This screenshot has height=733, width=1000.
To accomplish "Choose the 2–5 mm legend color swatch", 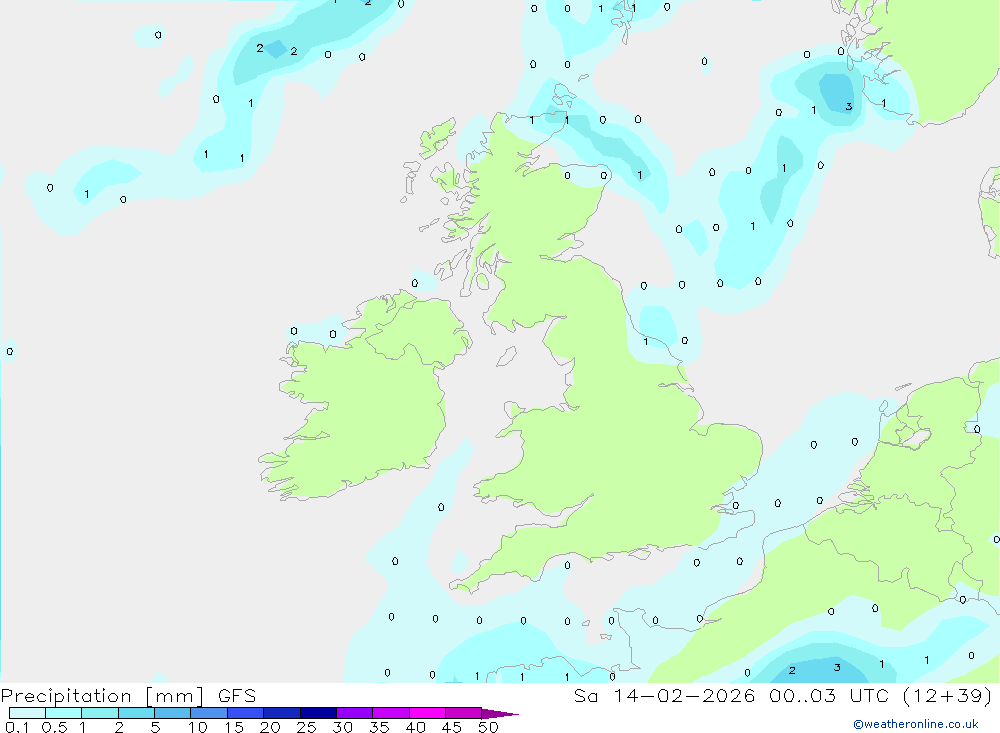I will pos(136,713).
